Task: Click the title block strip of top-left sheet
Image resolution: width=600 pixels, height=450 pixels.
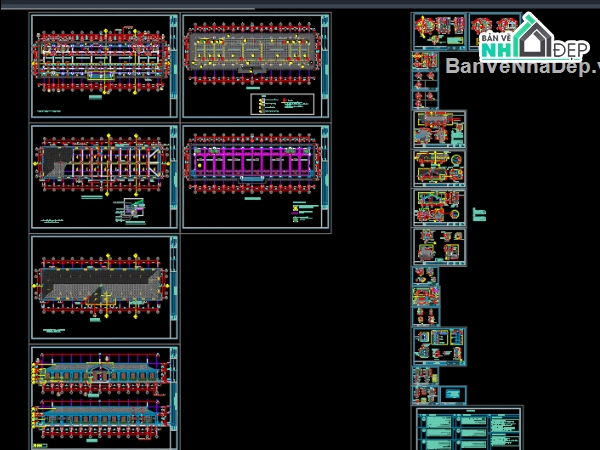Action: point(174,66)
